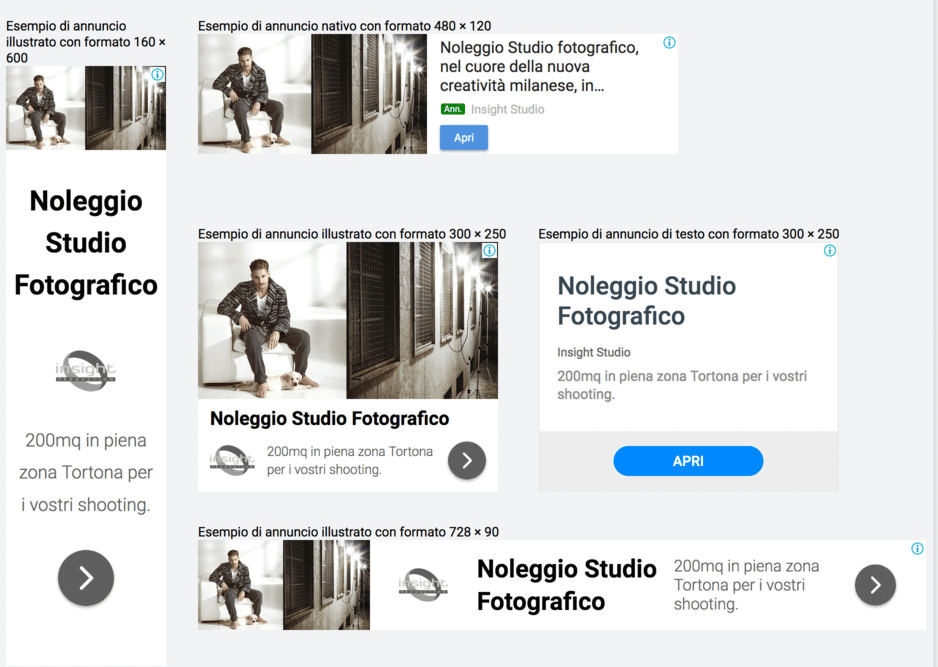Click the info icon on the text 300 × 250 ad
The width and height of the screenshot is (938, 667).
point(829,251)
